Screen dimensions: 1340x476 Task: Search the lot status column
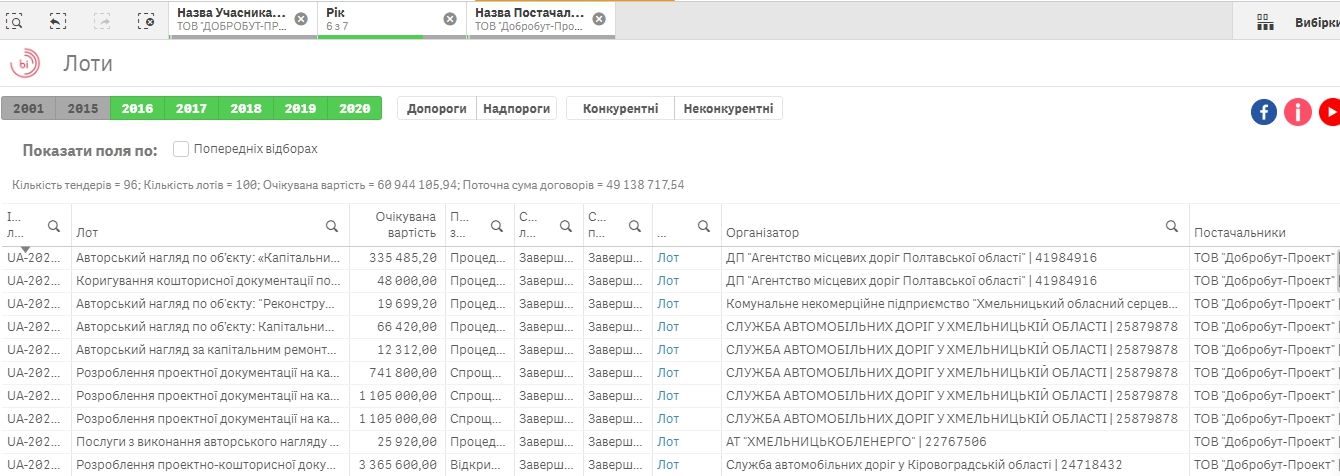pyautogui.click(x=565, y=225)
